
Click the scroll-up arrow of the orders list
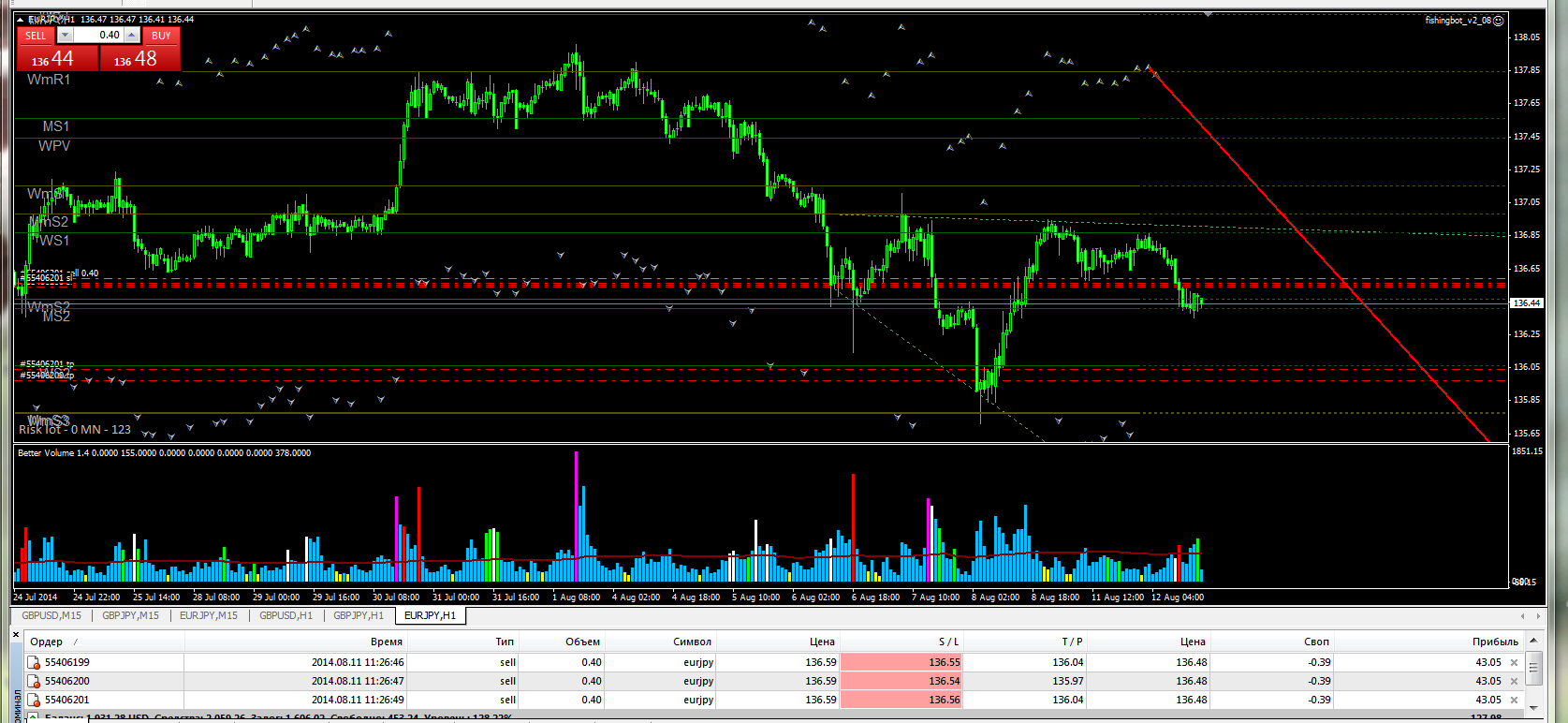1533,641
